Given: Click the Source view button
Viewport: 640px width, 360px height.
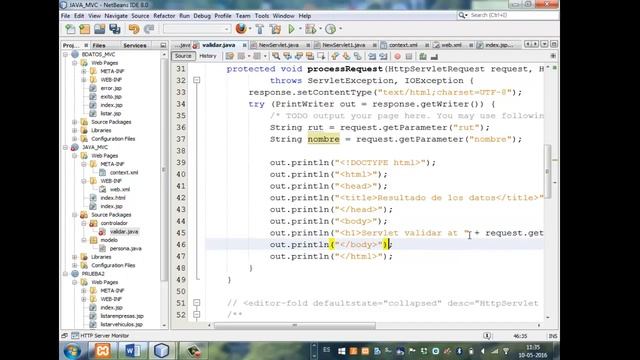Looking at the screenshot, I should click(x=183, y=56).
